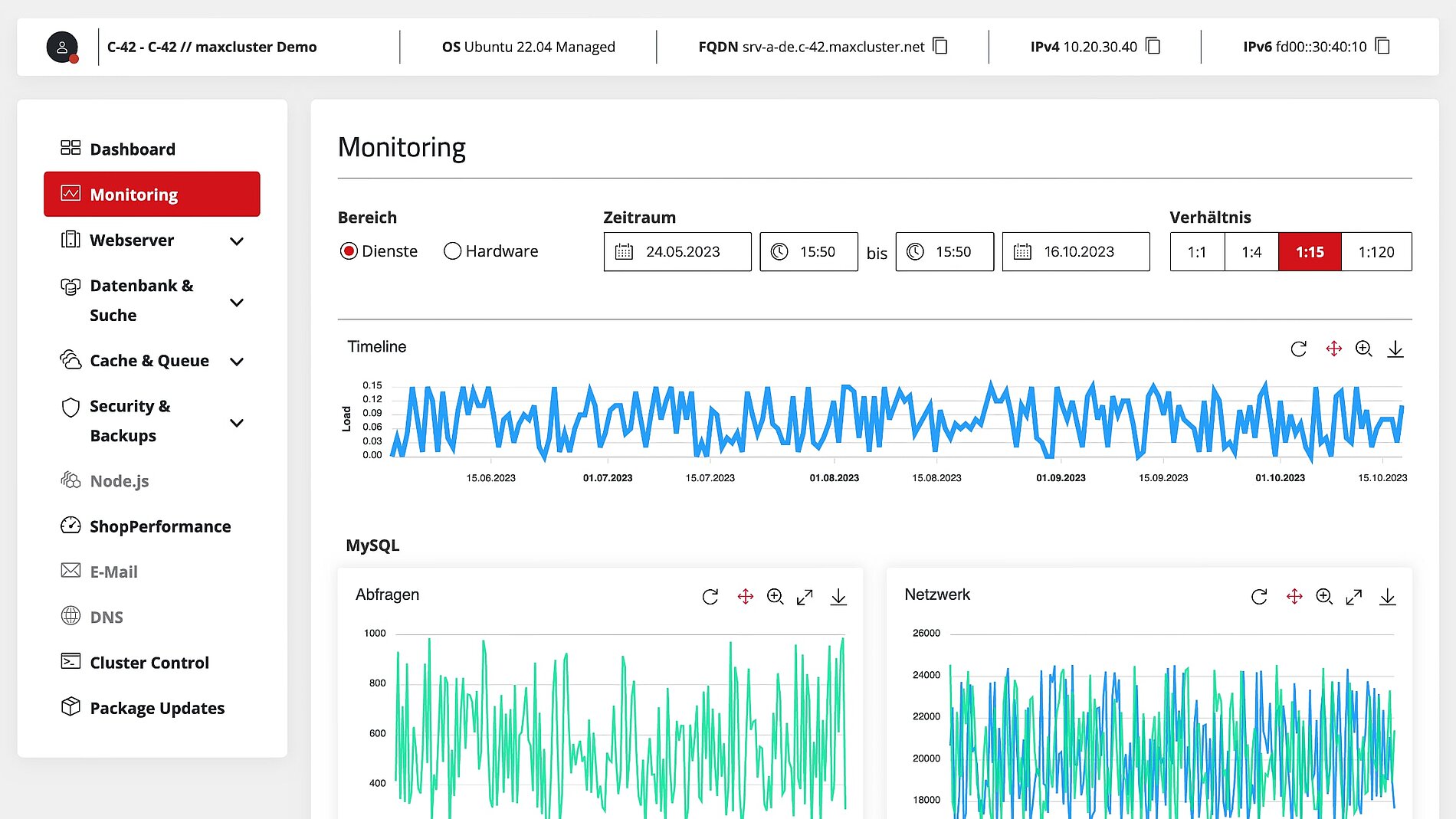Open the Dashboard page
The height and width of the screenshot is (819, 1456).
point(132,149)
